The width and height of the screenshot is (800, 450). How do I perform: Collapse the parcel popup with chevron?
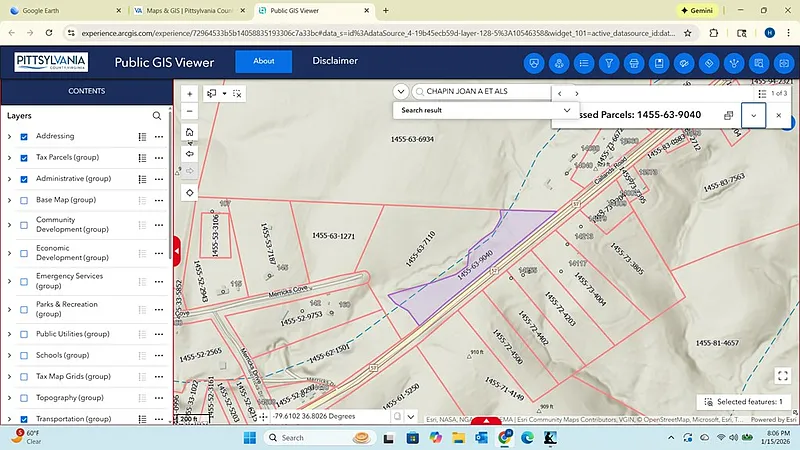tap(754, 115)
